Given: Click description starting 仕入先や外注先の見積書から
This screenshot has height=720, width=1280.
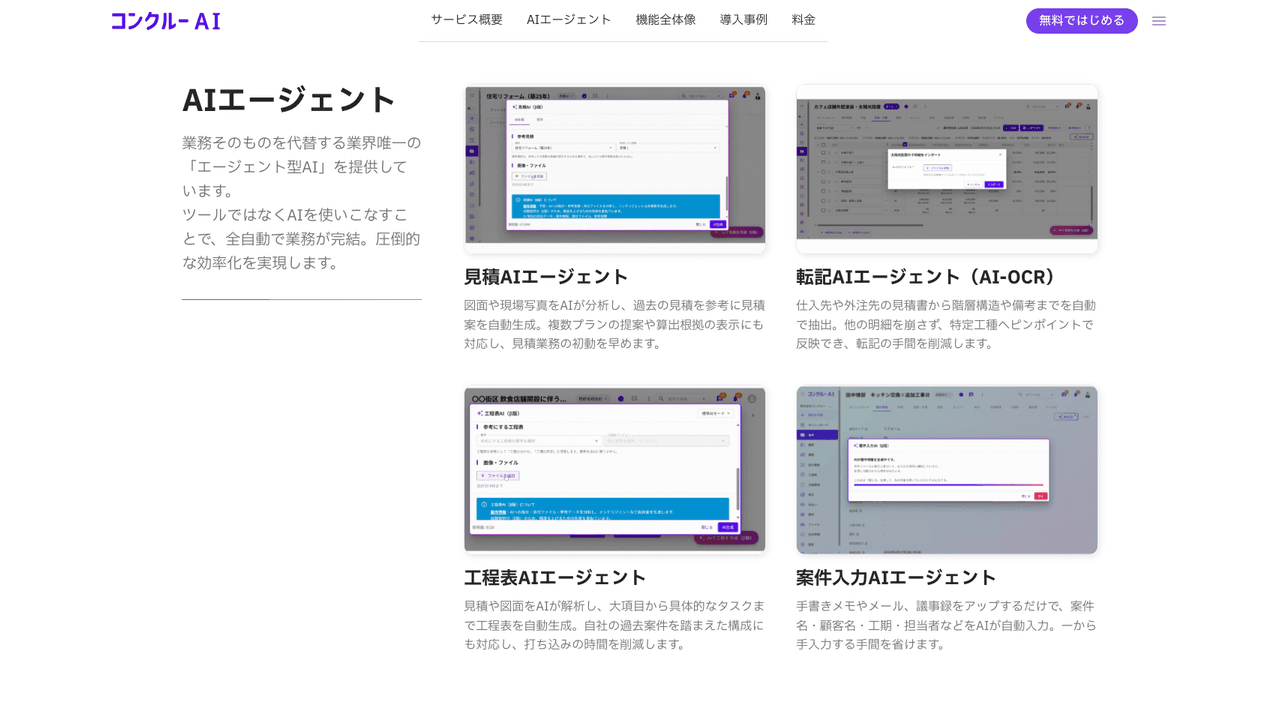Looking at the screenshot, I should tap(946, 324).
